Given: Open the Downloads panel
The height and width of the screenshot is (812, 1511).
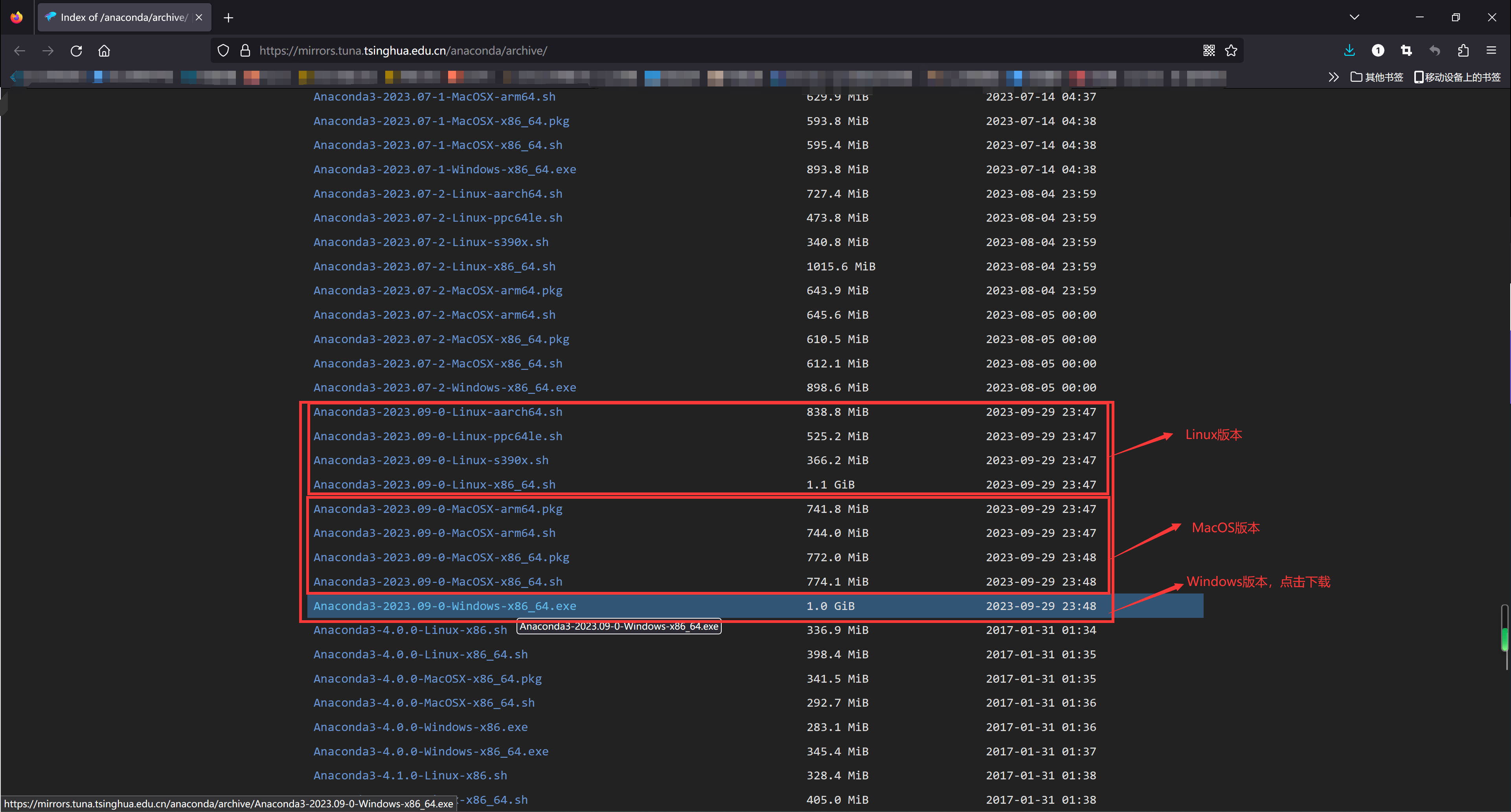Looking at the screenshot, I should pos(1349,51).
